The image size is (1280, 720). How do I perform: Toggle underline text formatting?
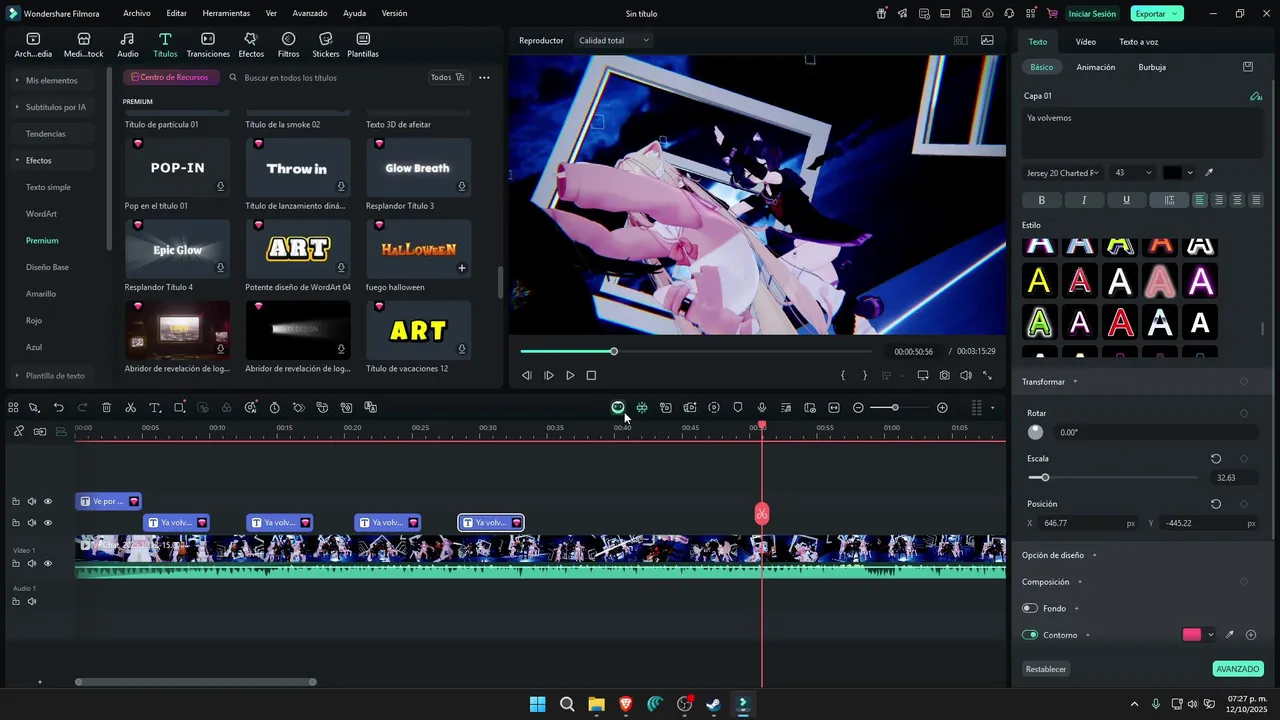(x=1126, y=200)
